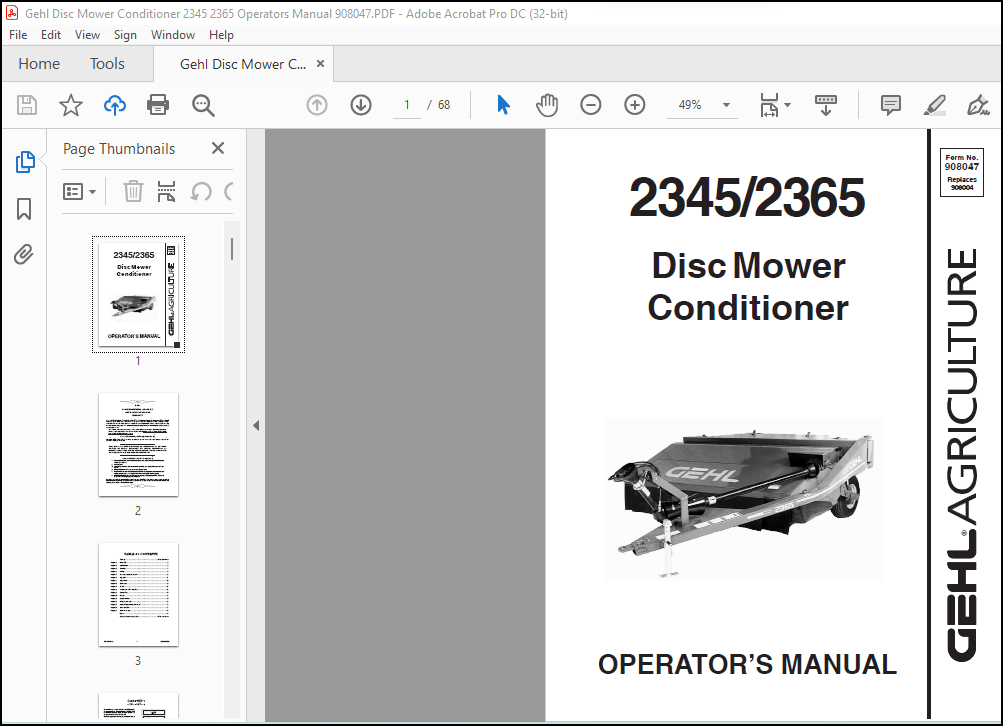Rotate page counterclockwise

[x=201, y=191]
